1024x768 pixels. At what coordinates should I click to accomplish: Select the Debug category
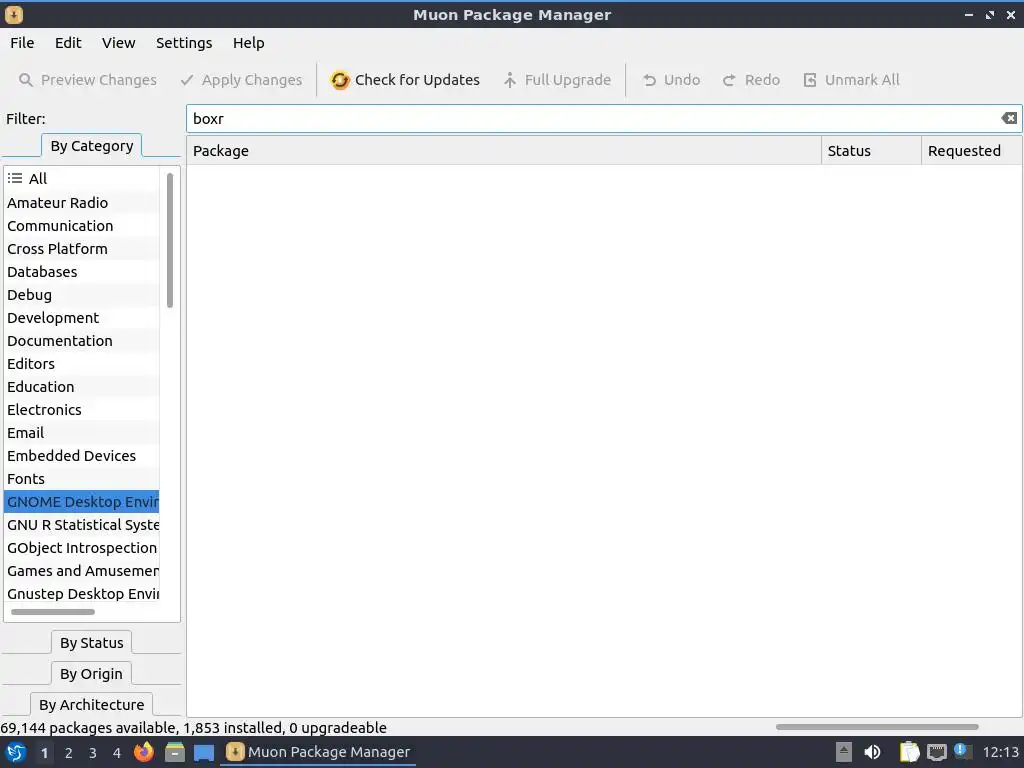(x=82, y=295)
